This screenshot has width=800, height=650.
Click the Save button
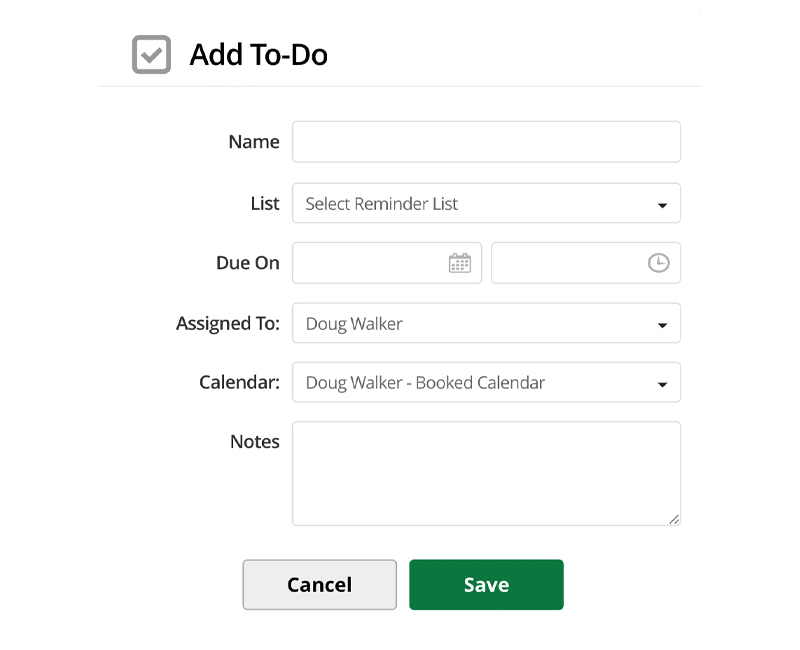(x=486, y=584)
